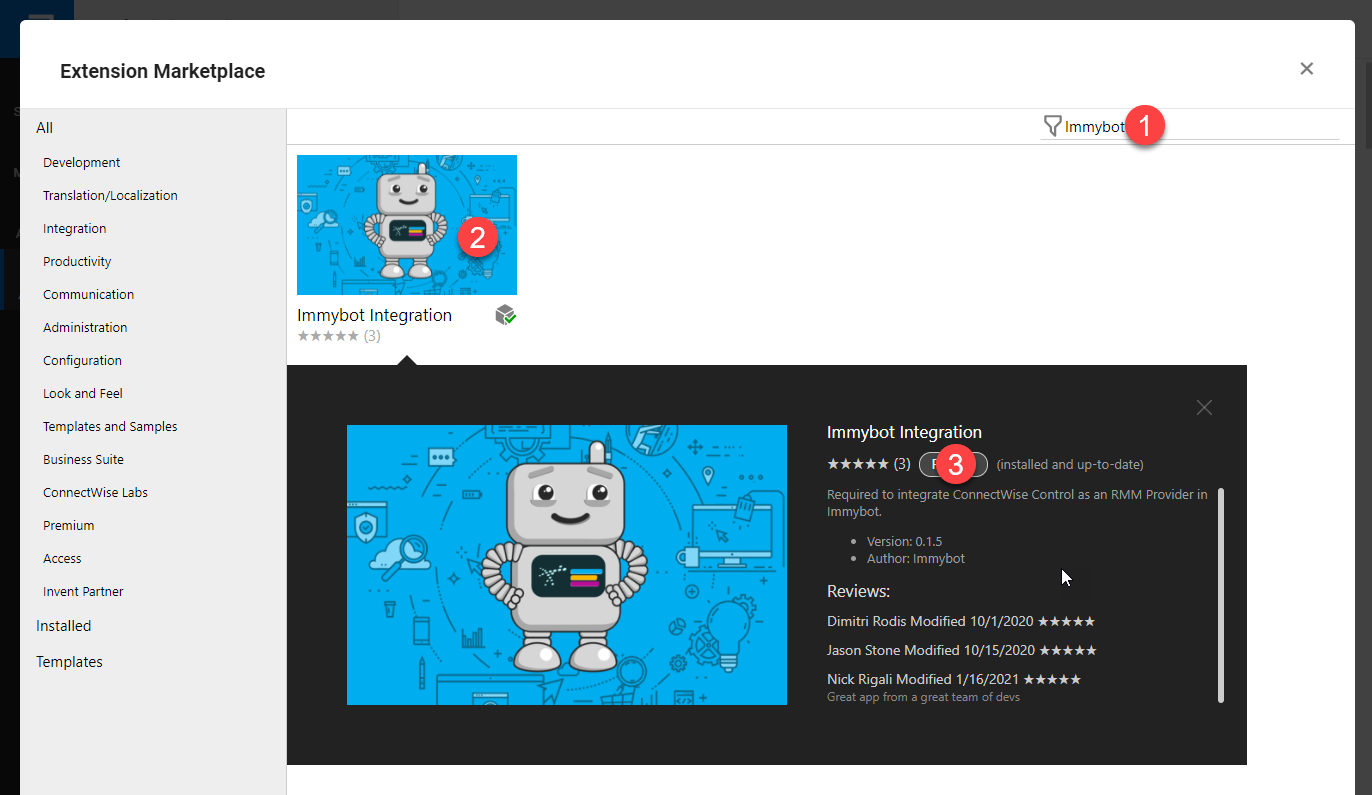The image size is (1372, 795).
Task: Close the Immybot Integration details panel
Action: click(x=1204, y=407)
